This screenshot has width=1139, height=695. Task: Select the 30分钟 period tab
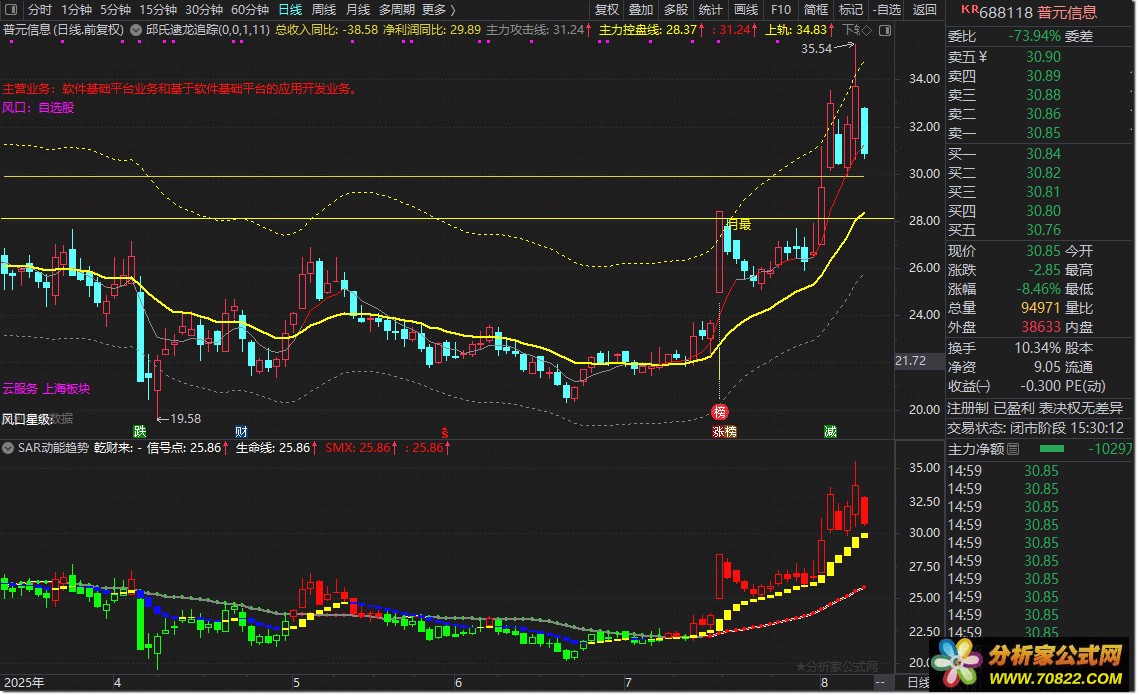tap(203, 9)
